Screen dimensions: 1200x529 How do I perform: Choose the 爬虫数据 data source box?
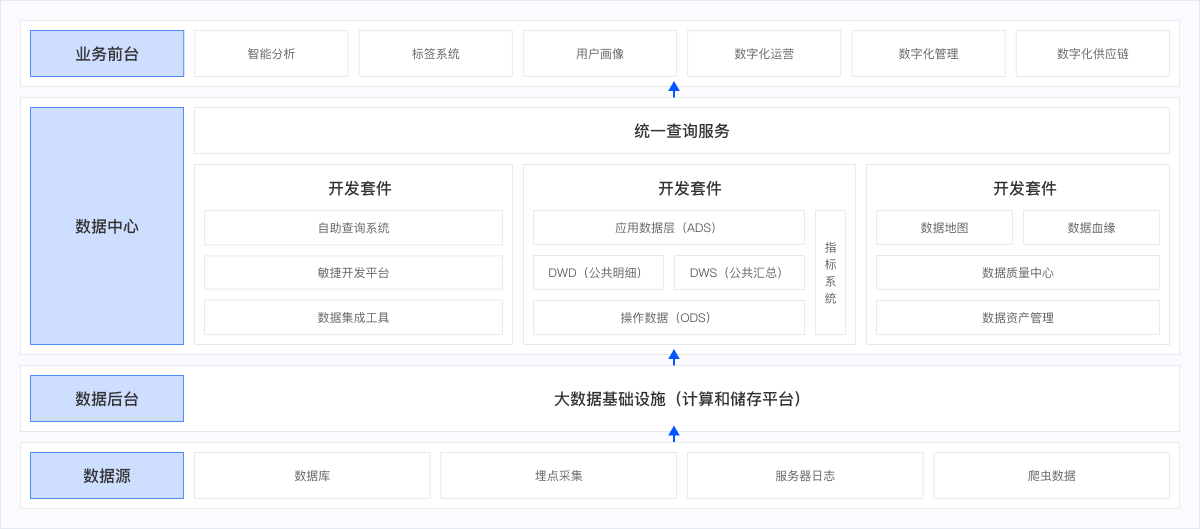coord(1051,476)
